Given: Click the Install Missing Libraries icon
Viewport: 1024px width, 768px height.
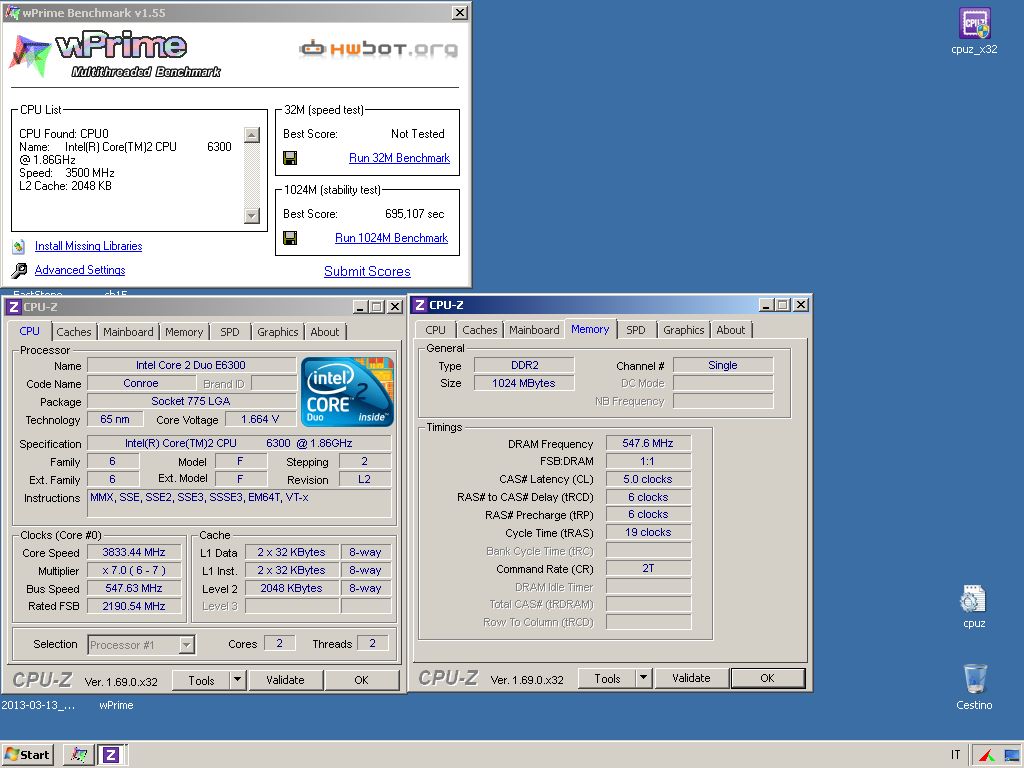Looking at the screenshot, I should point(19,246).
